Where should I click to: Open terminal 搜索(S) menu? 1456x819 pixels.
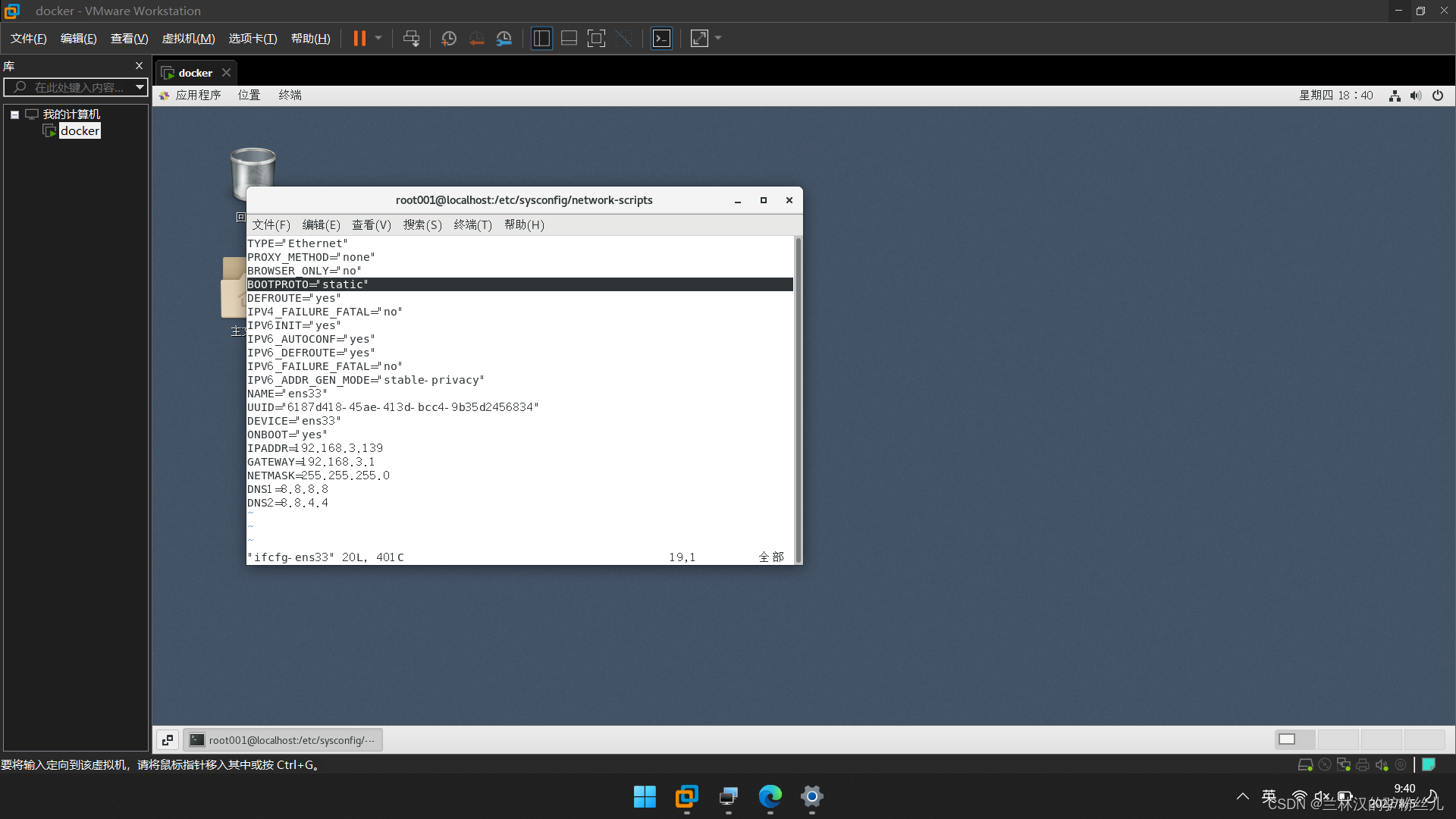pyautogui.click(x=422, y=225)
